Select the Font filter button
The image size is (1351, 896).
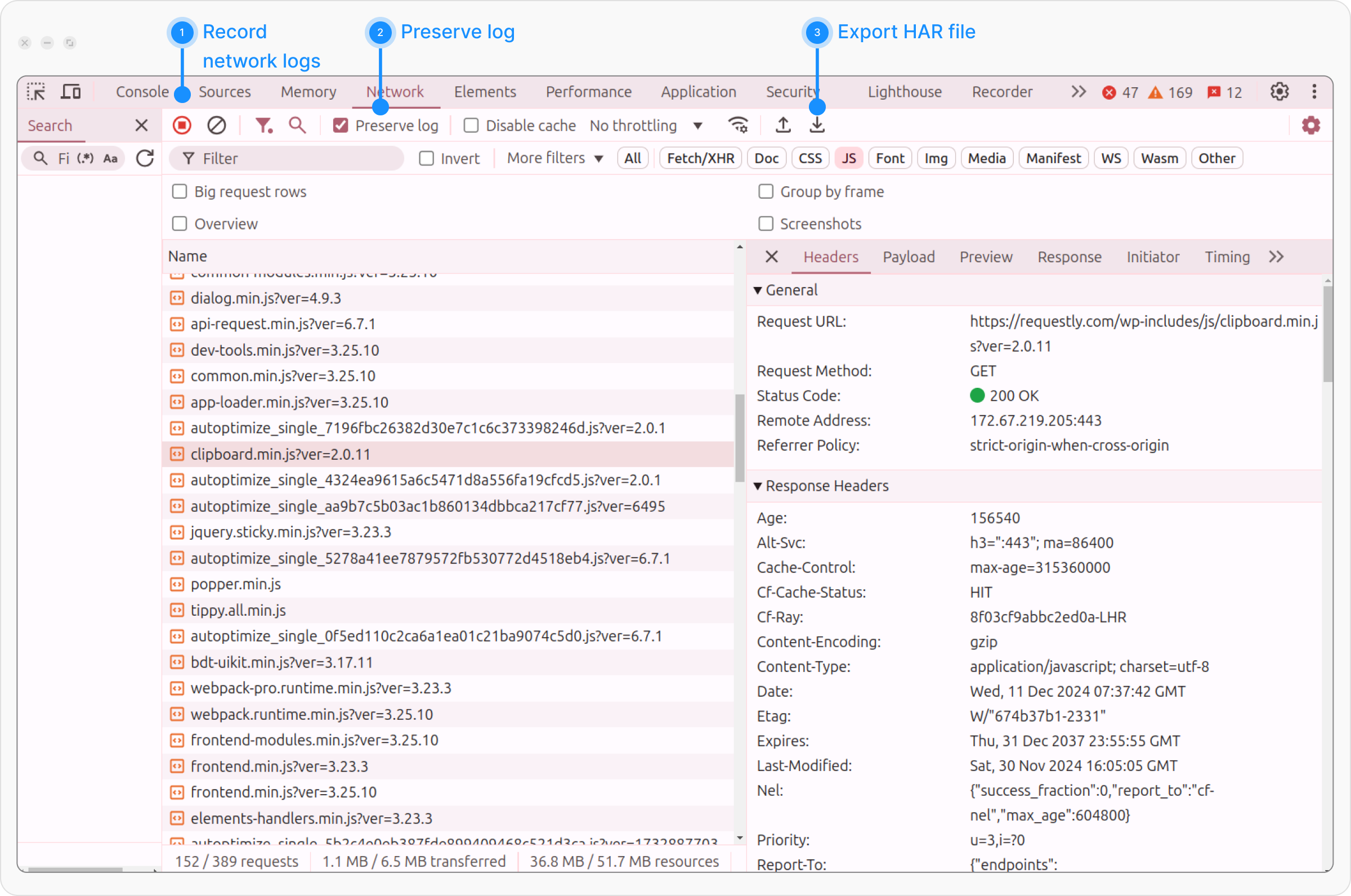point(889,158)
